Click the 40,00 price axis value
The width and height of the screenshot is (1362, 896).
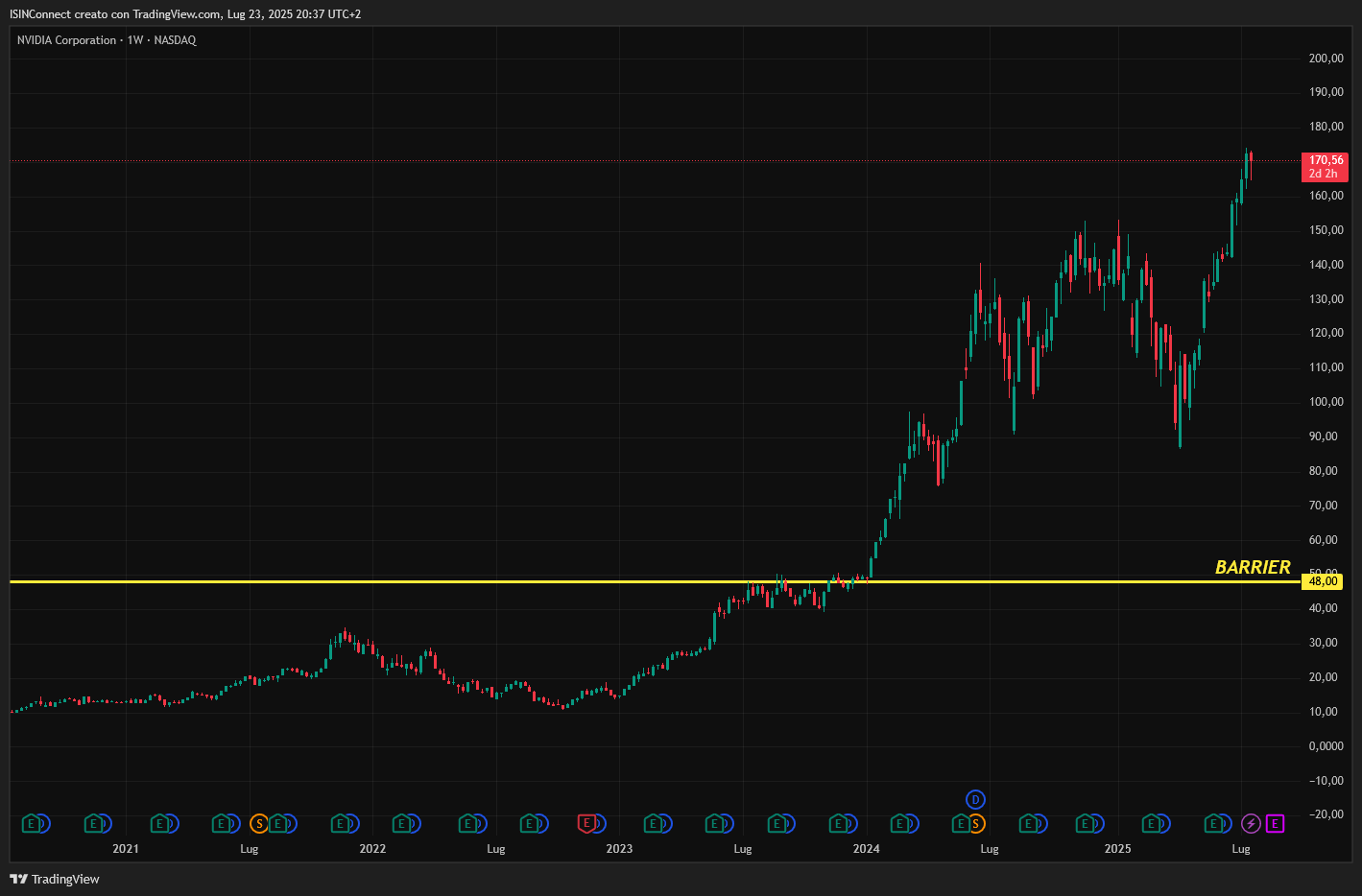1324,608
